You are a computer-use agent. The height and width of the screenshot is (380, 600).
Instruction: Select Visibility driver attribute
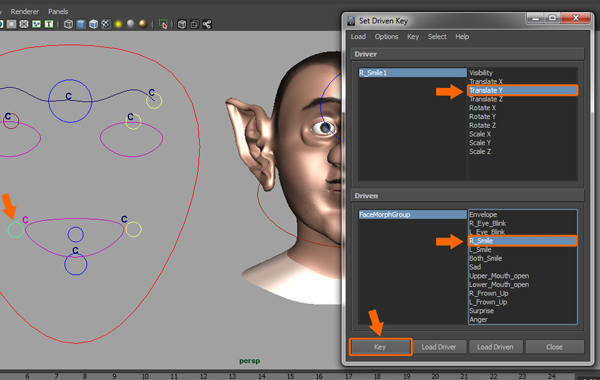pyautogui.click(x=481, y=73)
